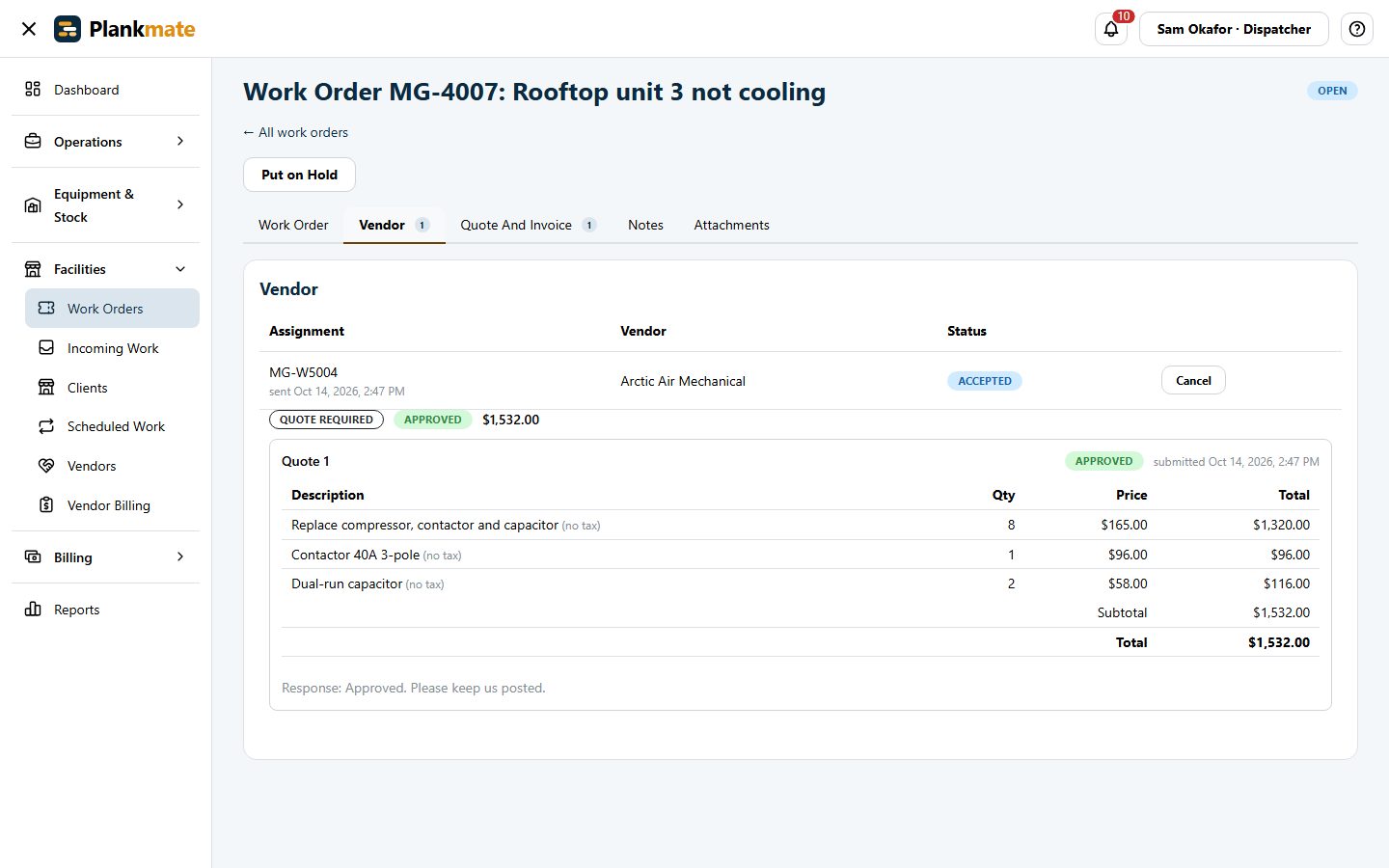Open the notifications bell
This screenshot has height=868, width=1389.
click(1111, 29)
